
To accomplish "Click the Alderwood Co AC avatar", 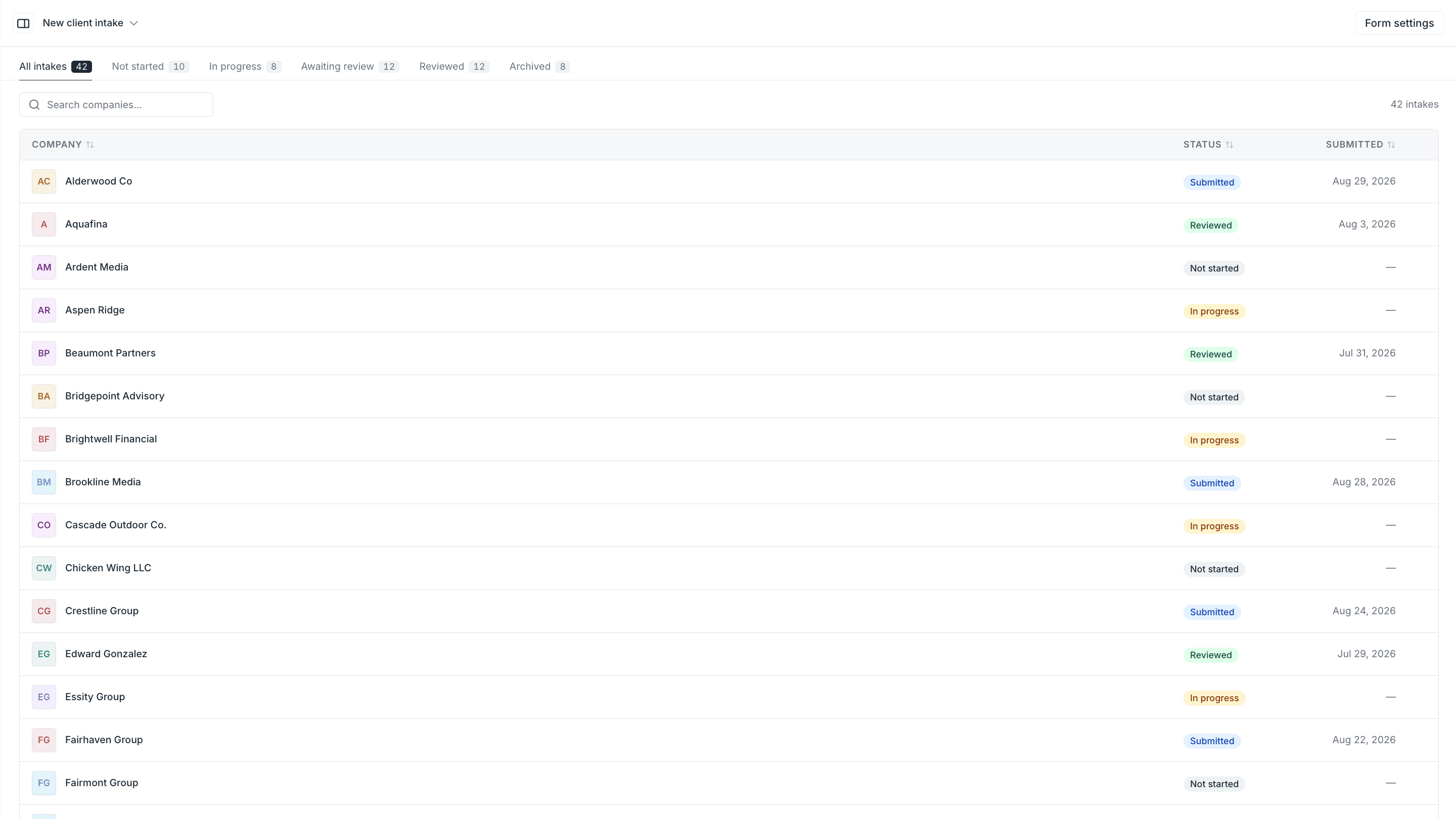I will (x=44, y=181).
